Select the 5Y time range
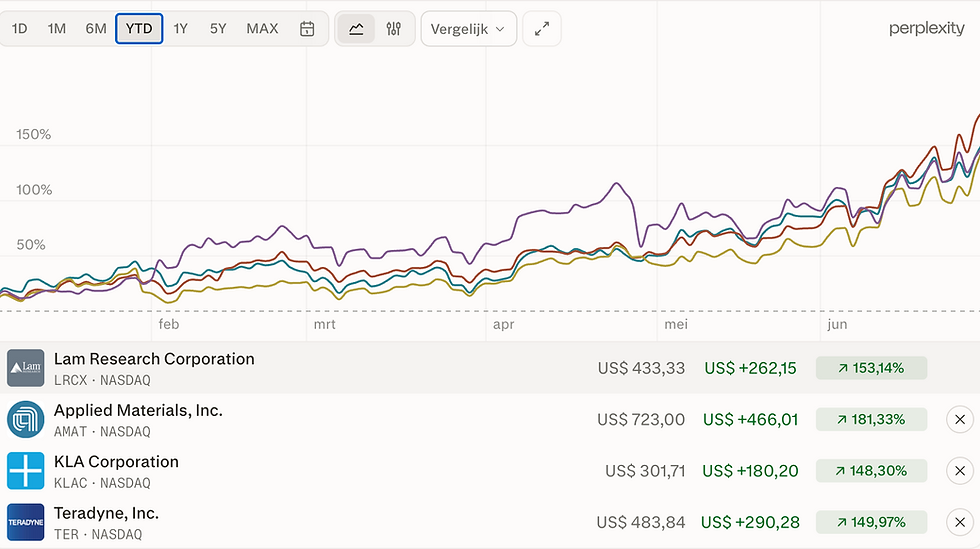 218,29
